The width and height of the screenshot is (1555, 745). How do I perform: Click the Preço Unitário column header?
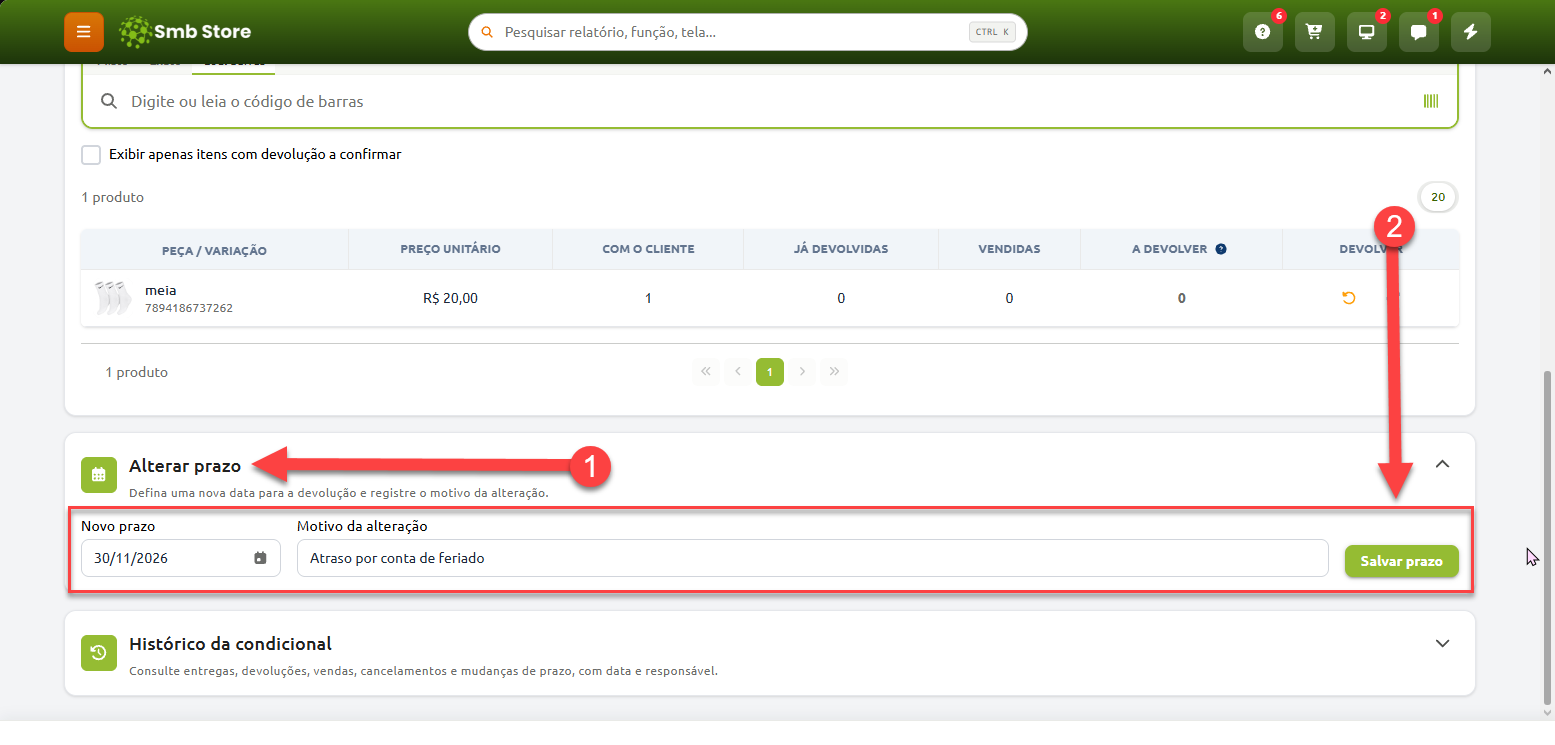(450, 249)
